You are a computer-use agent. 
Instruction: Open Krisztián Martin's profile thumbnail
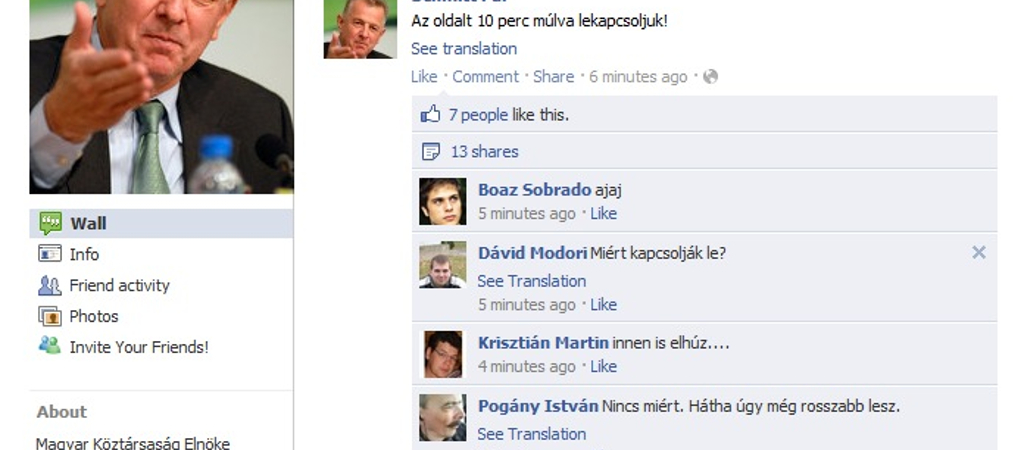pyautogui.click(x=443, y=354)
